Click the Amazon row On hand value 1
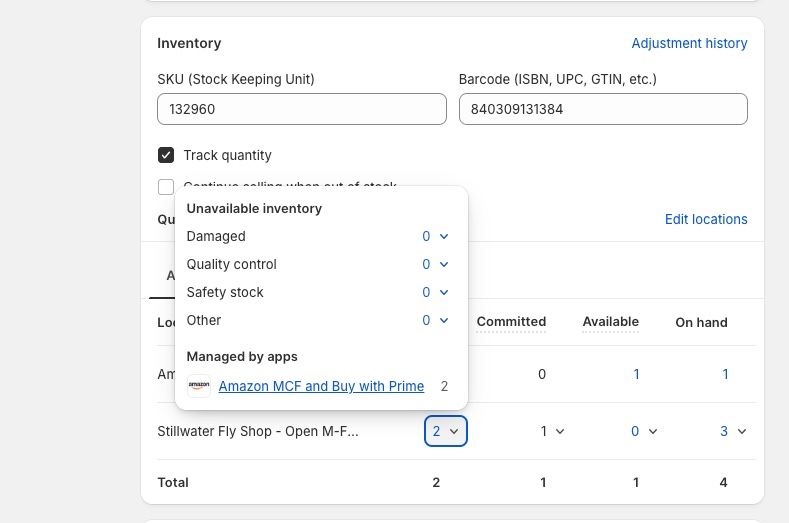The width and height of the screenshot is (789, 523). [x=725, y=374]
